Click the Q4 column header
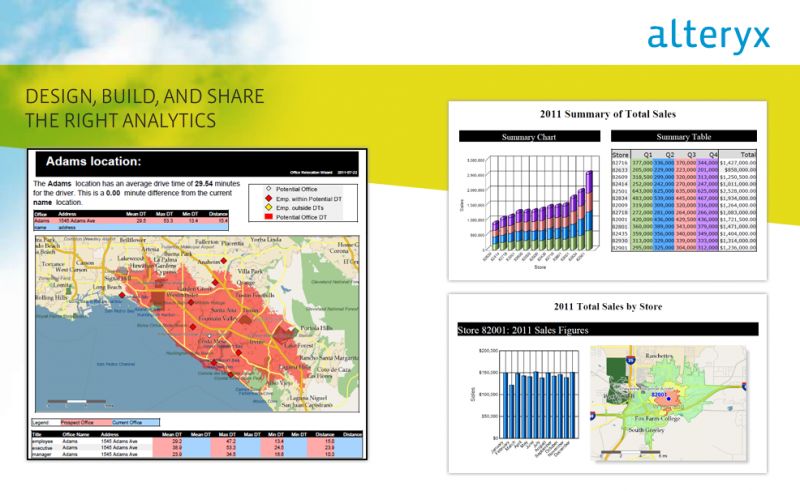 [x=708, y=155]
